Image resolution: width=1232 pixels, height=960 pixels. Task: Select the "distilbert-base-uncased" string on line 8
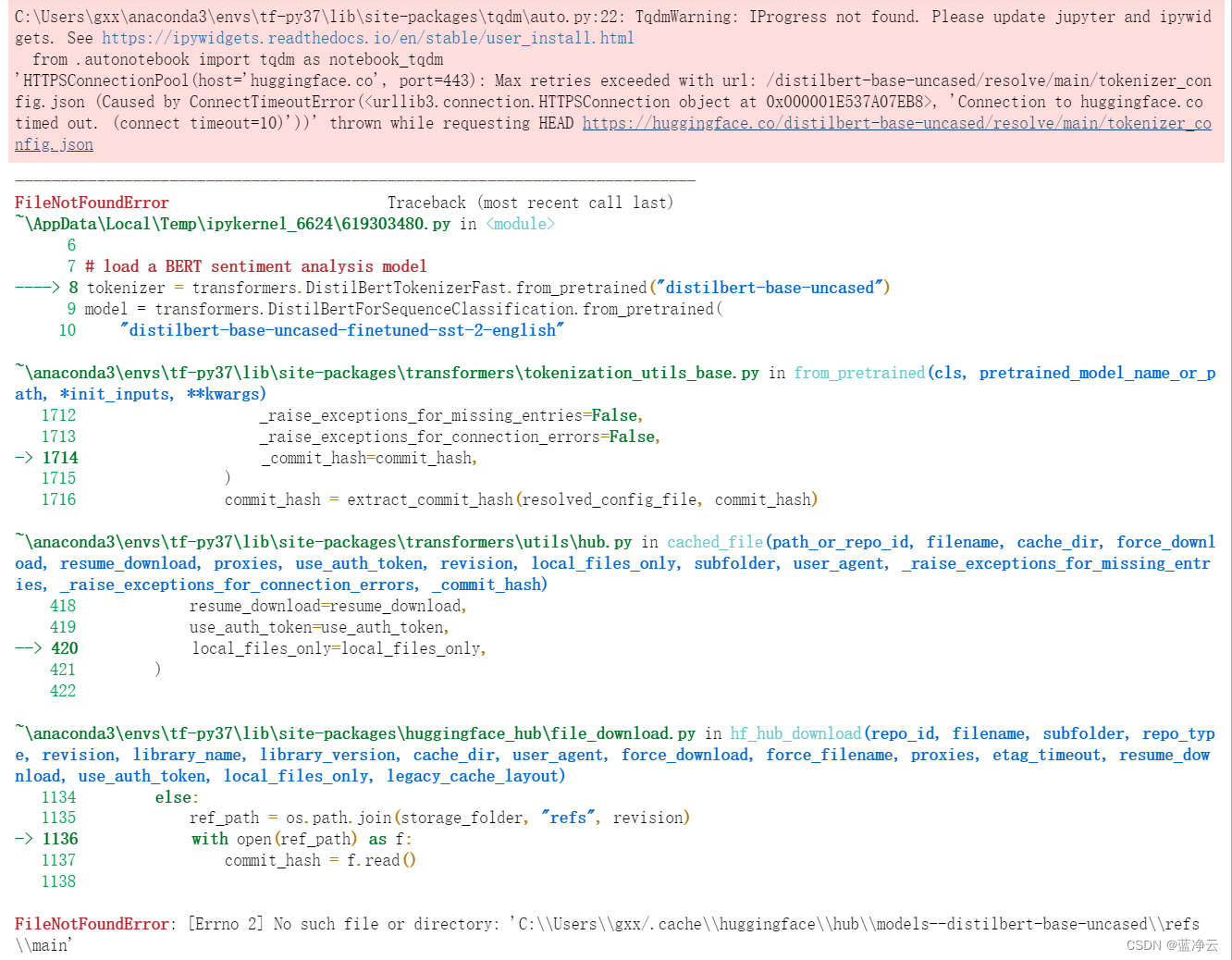click(x=771, y=288)
